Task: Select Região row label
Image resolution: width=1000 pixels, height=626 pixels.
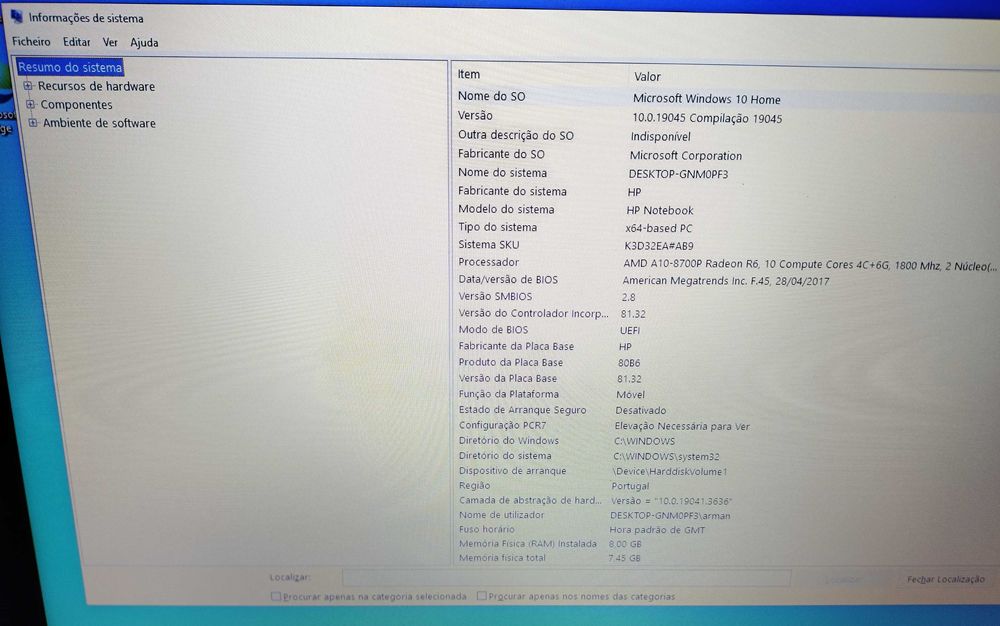Action: 474,485
